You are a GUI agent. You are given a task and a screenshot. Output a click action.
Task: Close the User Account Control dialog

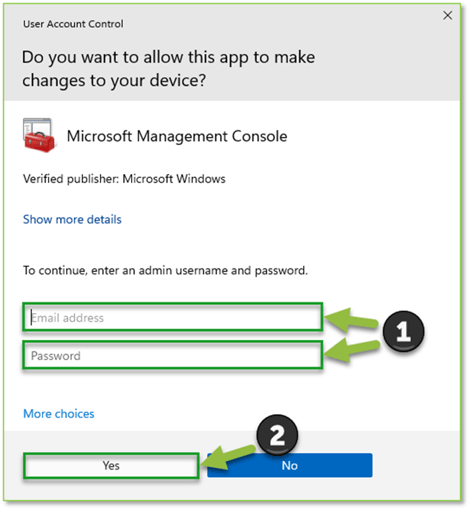pos(447,15)
